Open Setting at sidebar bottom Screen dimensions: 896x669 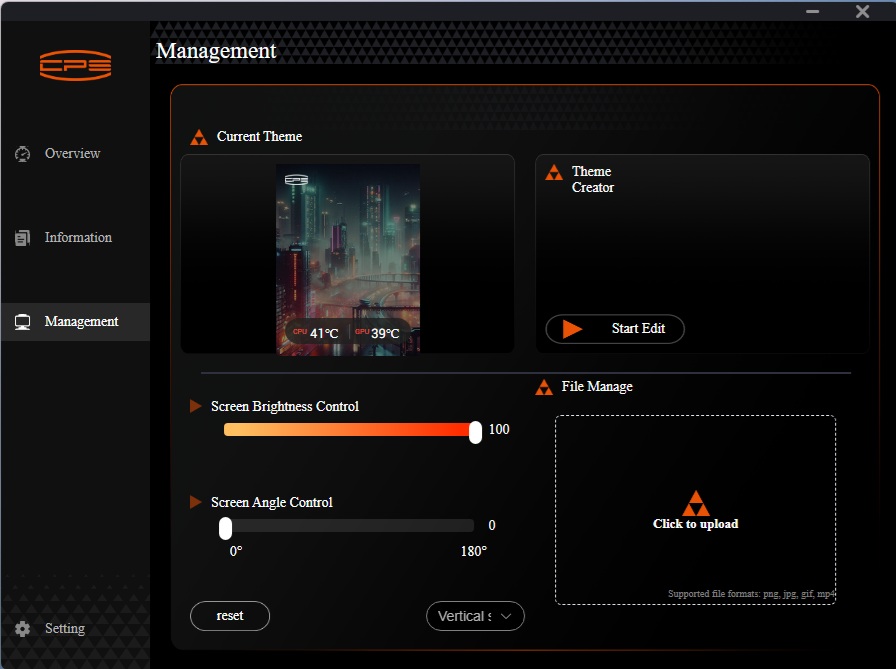point(75,628)
